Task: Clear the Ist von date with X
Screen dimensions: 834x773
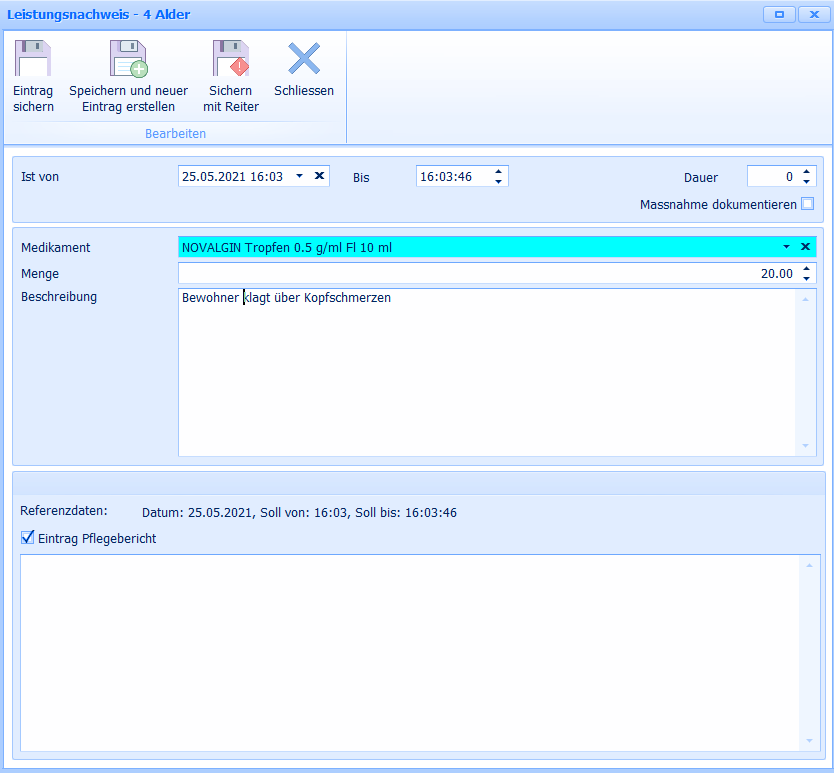Action: [319, 176]
